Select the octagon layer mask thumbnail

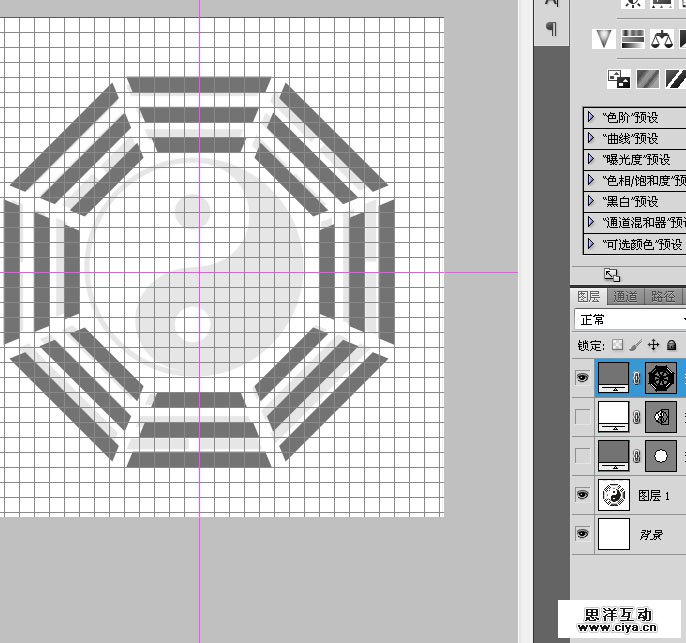660,378
